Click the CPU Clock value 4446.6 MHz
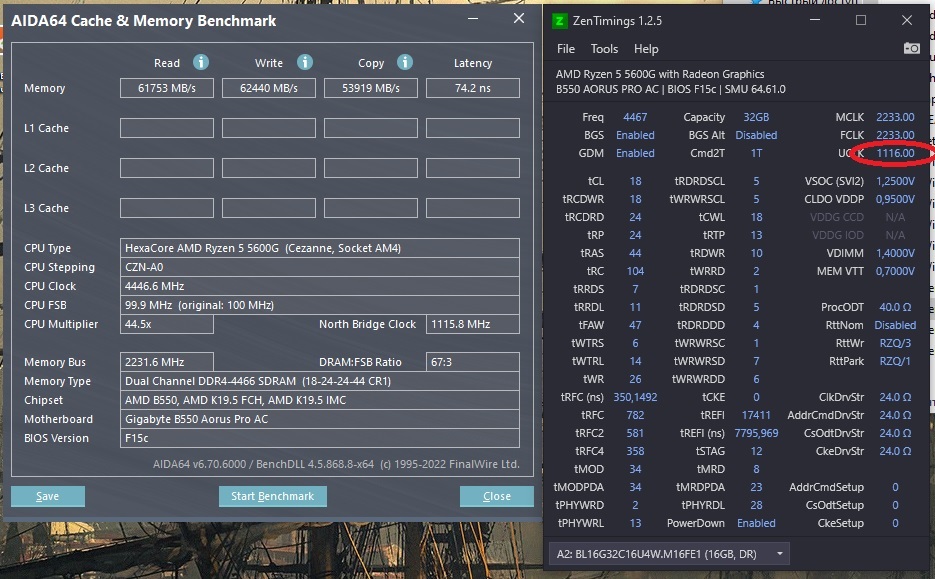 click(320, 286)
